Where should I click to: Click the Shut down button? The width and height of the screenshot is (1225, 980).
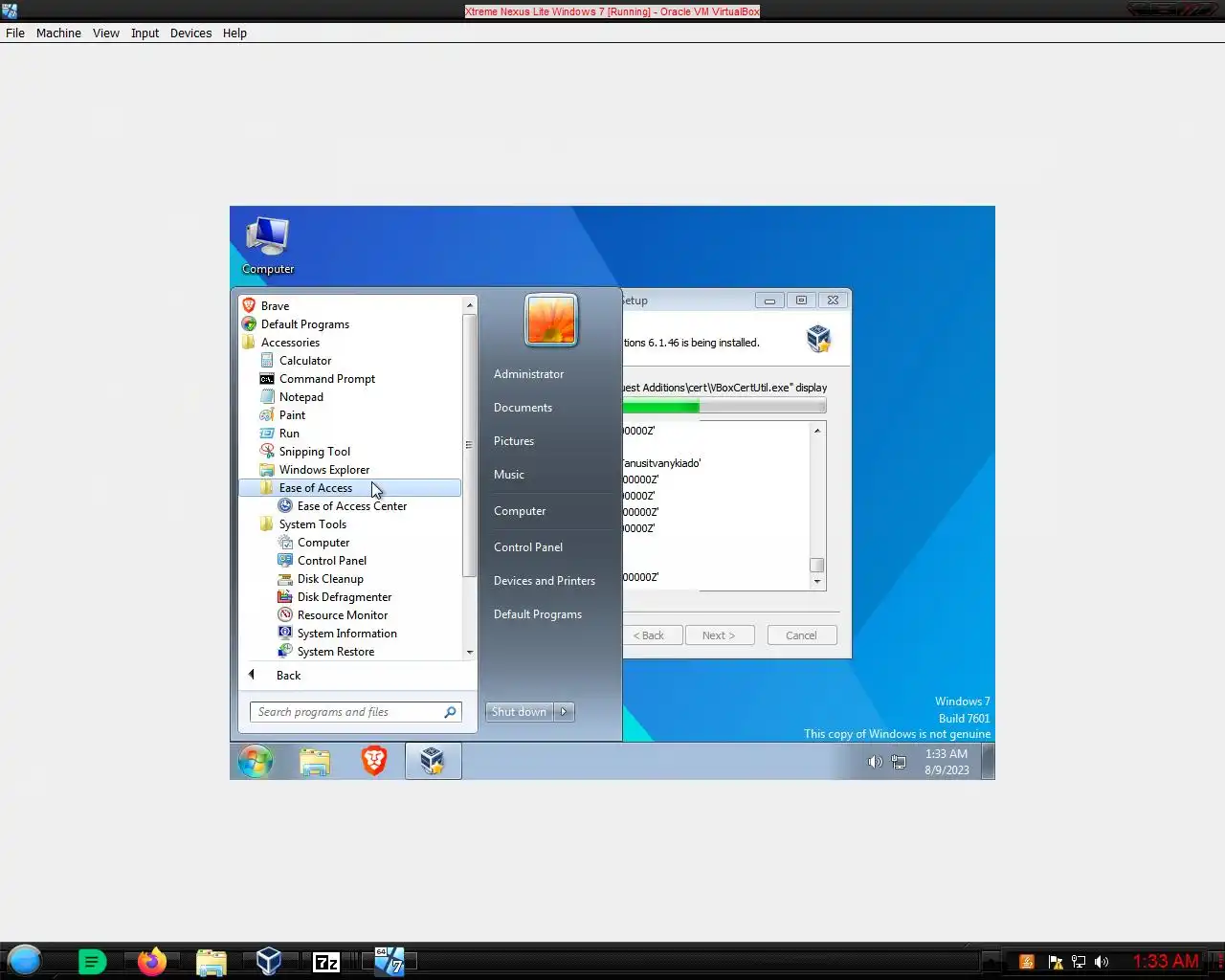[x=519, y=712]
